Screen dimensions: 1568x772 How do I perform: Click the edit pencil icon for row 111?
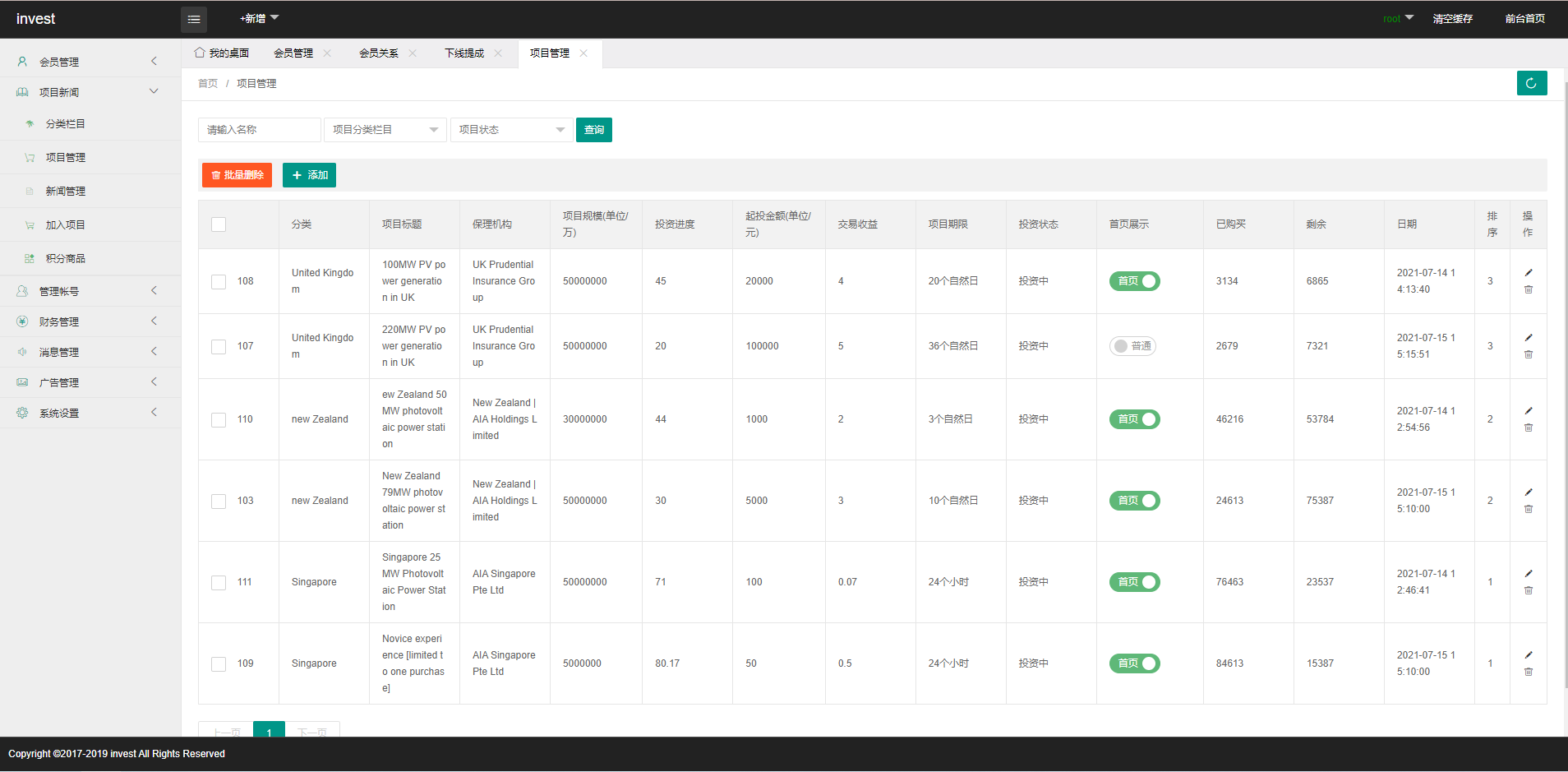point(1529,574)
